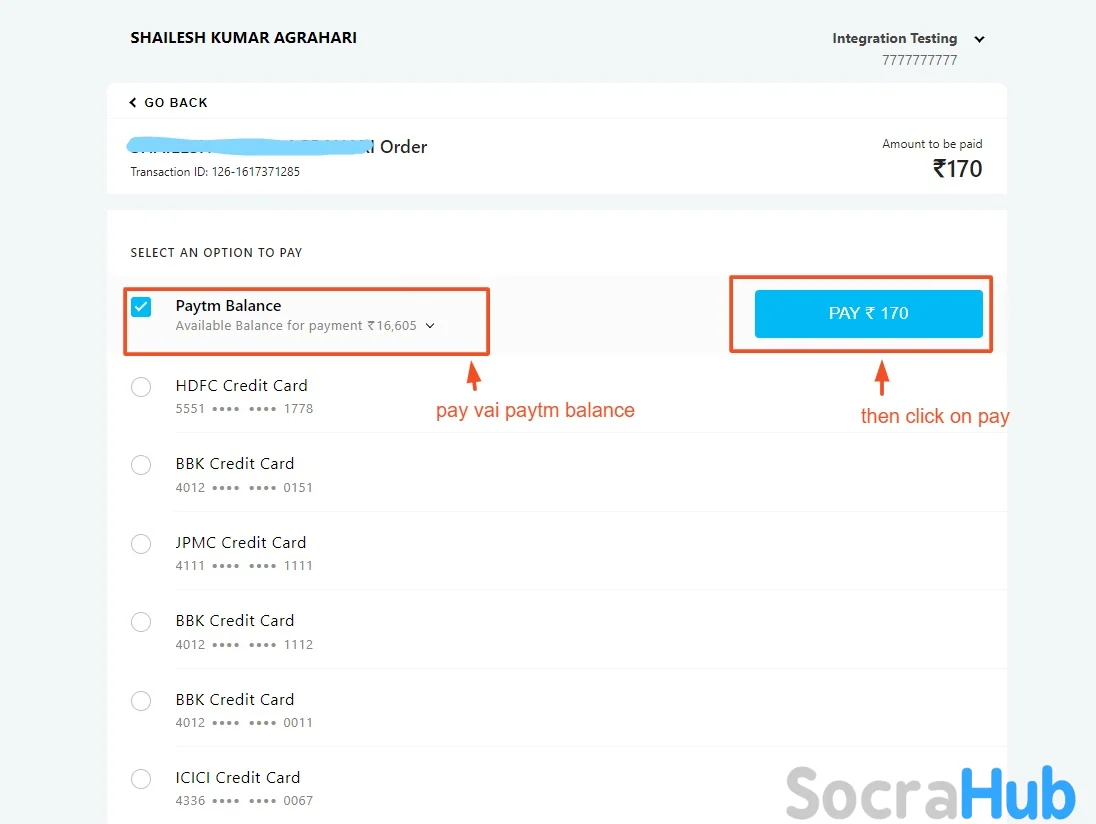Click the ICICI Credit Card label
The image size is (1096, 824).
[x=237, y=777]
